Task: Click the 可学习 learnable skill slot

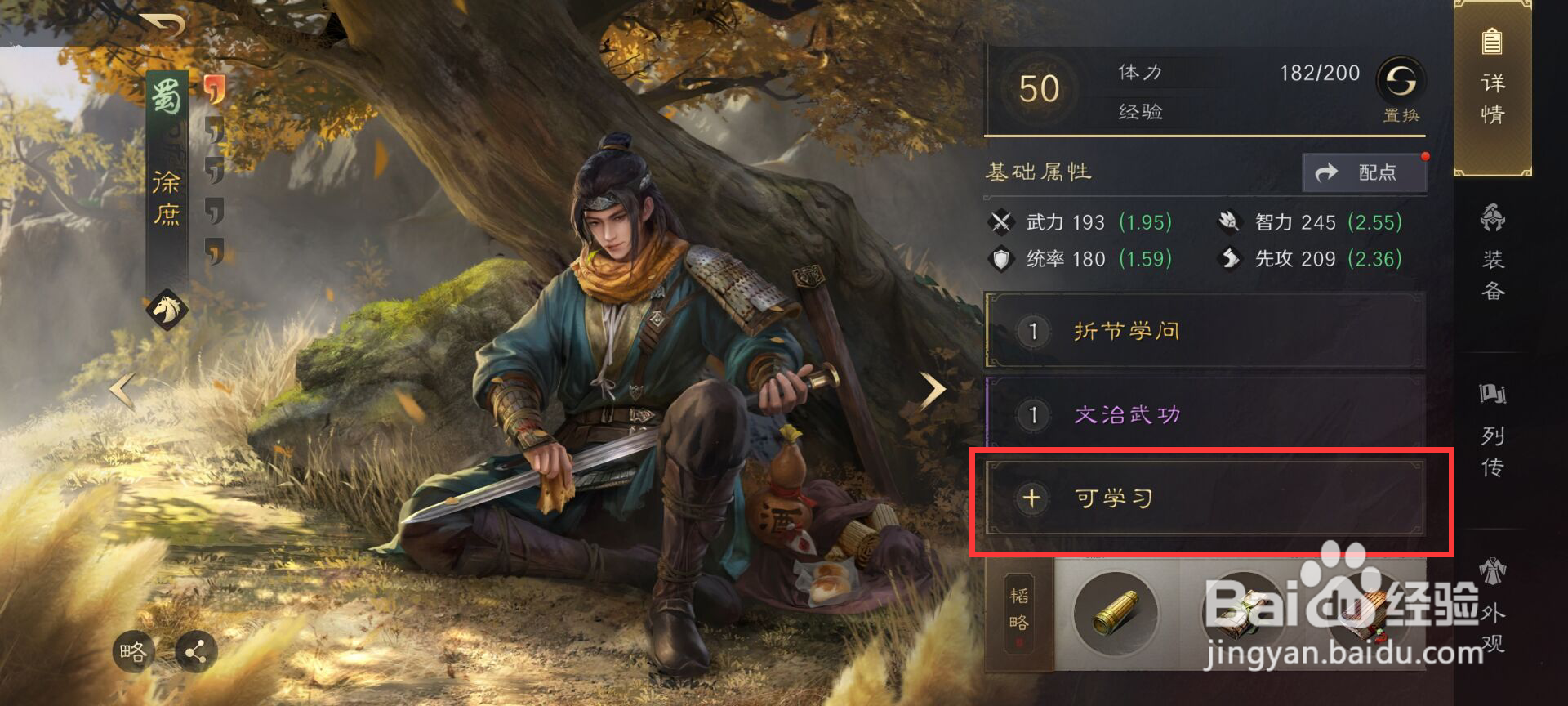Action: (1205, 498)
